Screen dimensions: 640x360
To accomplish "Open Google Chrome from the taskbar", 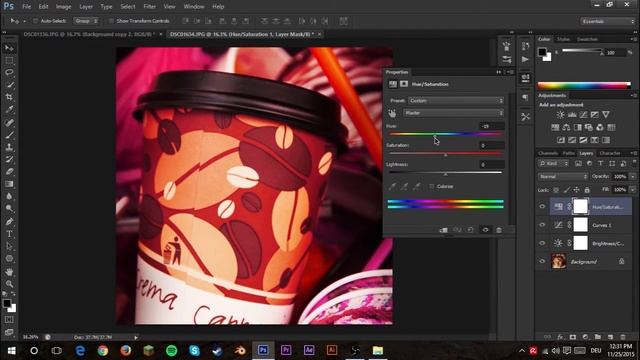I will pos(103,351).
